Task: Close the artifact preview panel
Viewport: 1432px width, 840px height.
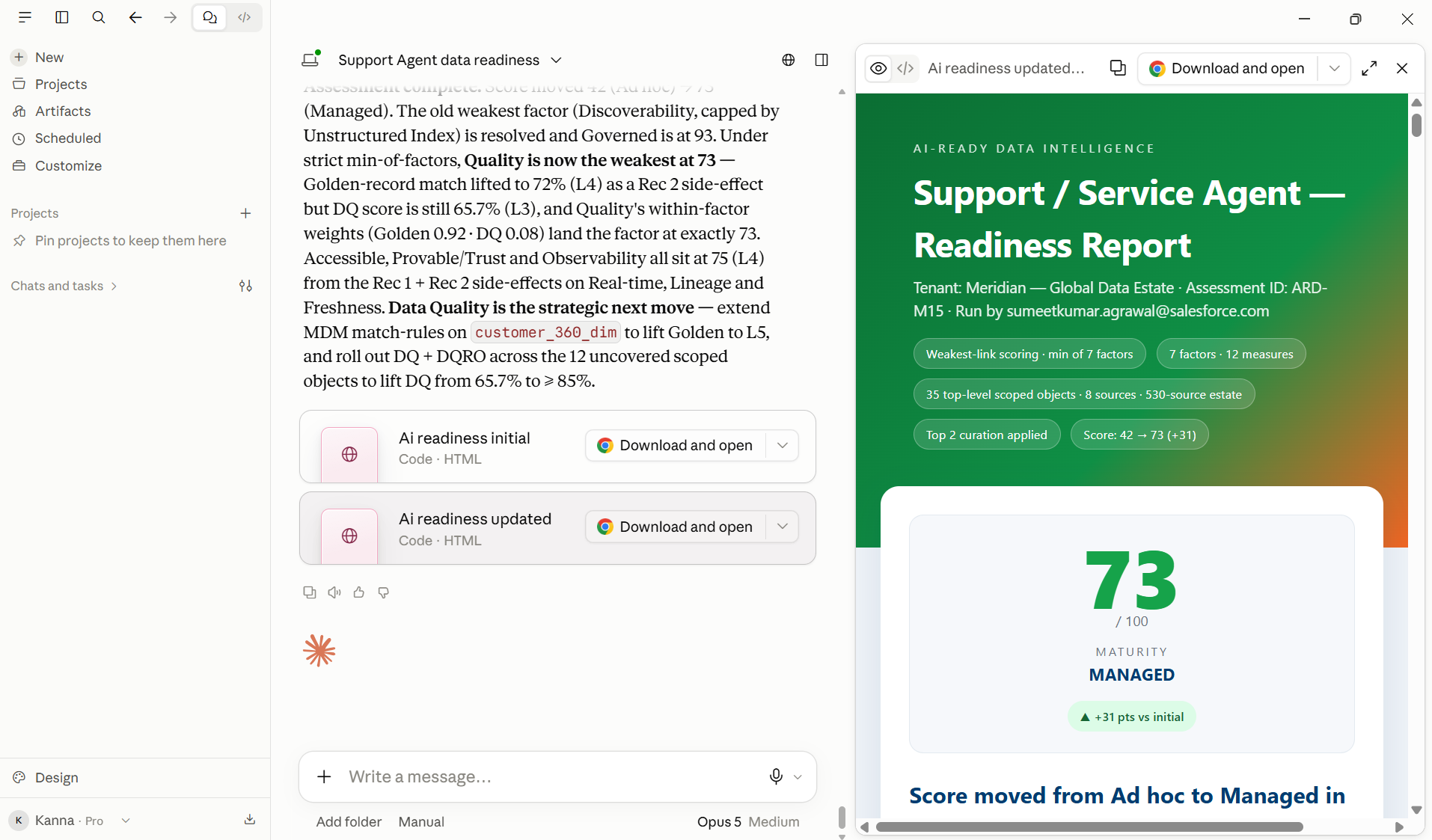Action: pos(1402,69)
